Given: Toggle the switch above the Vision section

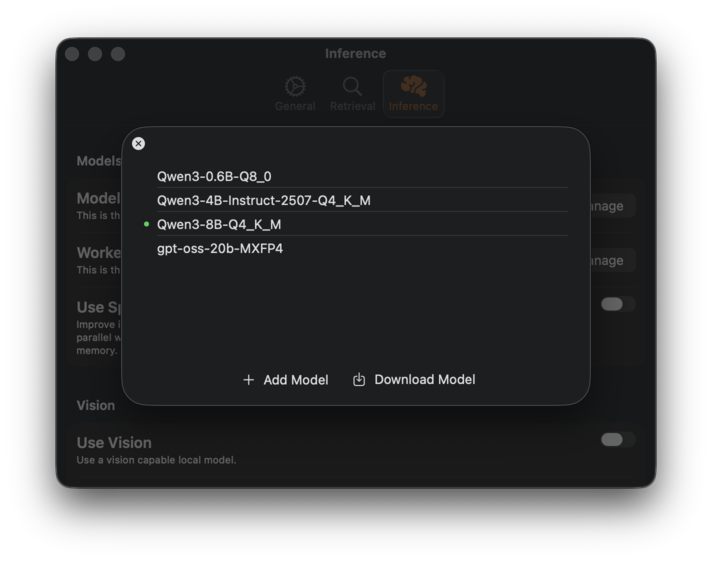Looking at the screenshot, I should (x=617, y=304).
